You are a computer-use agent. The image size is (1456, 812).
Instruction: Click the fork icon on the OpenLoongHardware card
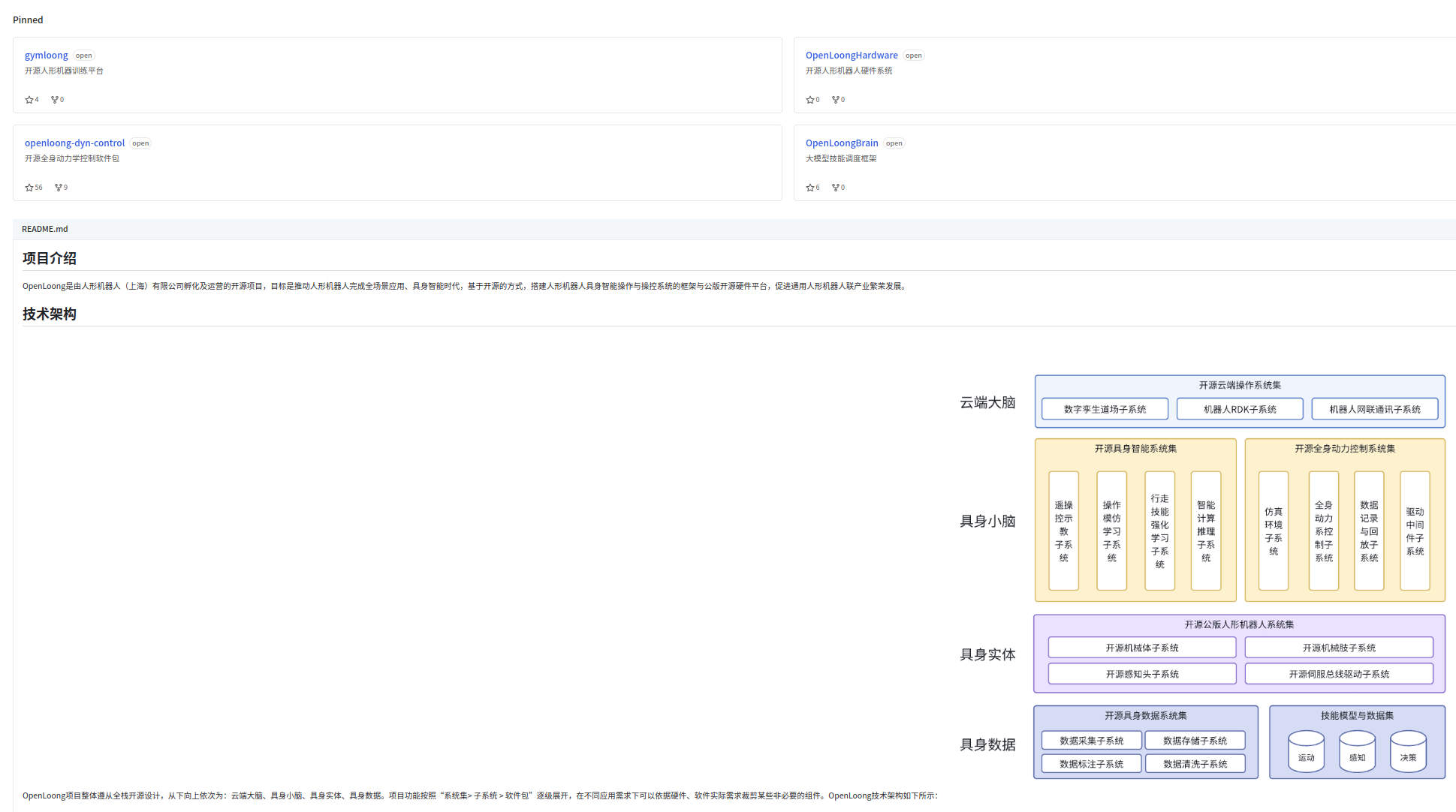(836, 100)
